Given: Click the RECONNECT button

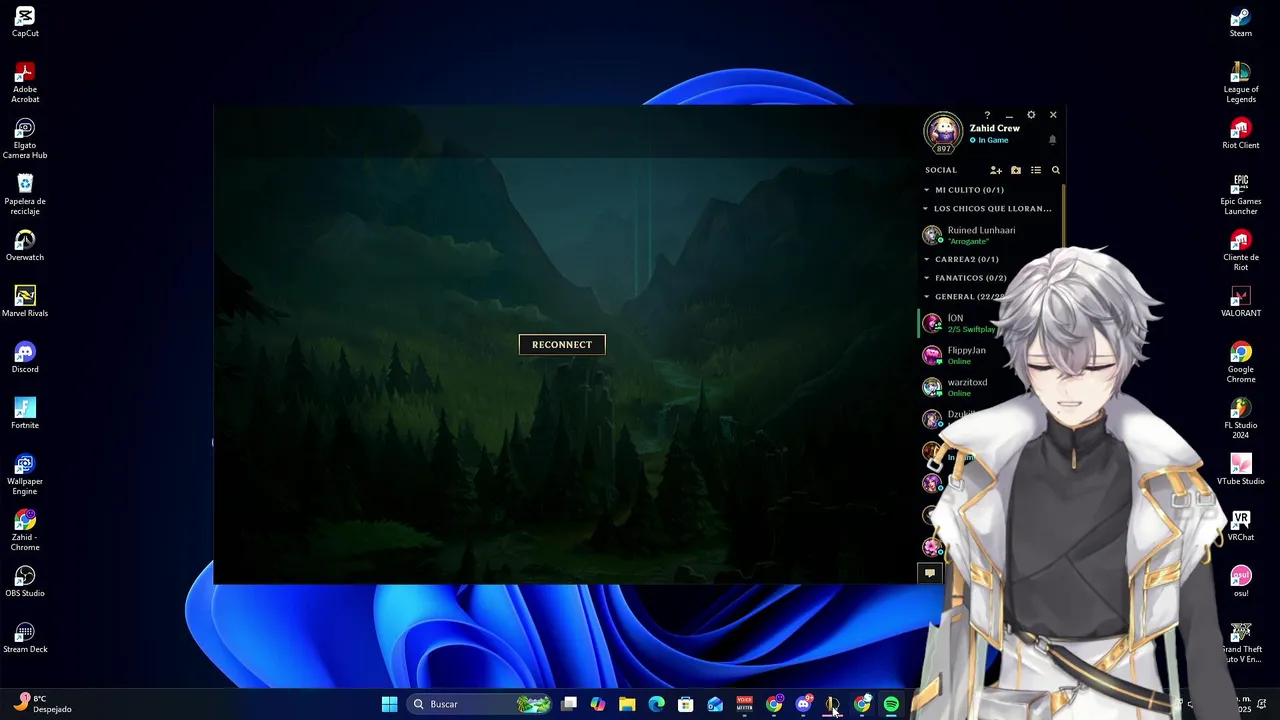Looking at the screenshot, I should point(562,345).
